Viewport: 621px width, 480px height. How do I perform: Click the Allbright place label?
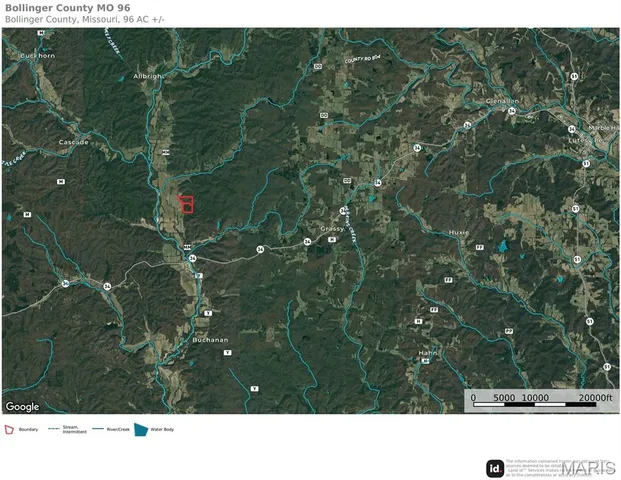tap(148, 76)
